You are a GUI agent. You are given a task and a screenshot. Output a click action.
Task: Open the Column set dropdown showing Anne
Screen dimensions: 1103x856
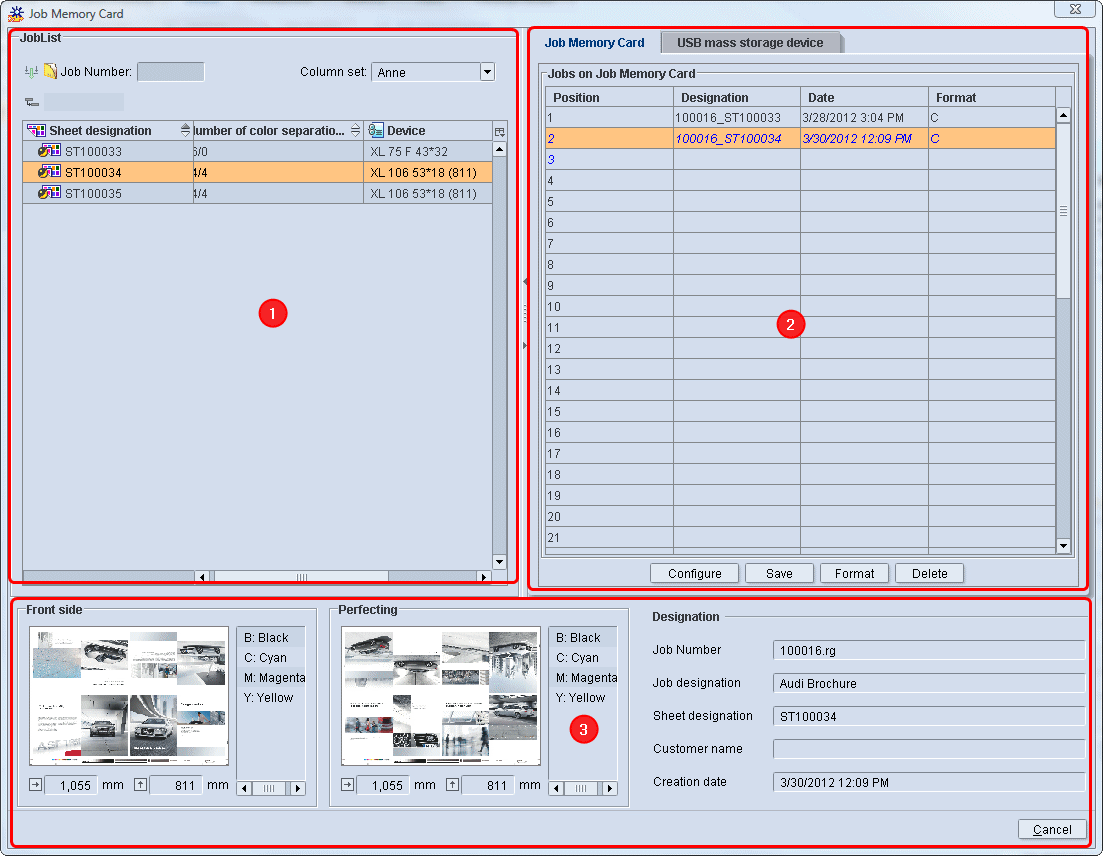(487, 71)
